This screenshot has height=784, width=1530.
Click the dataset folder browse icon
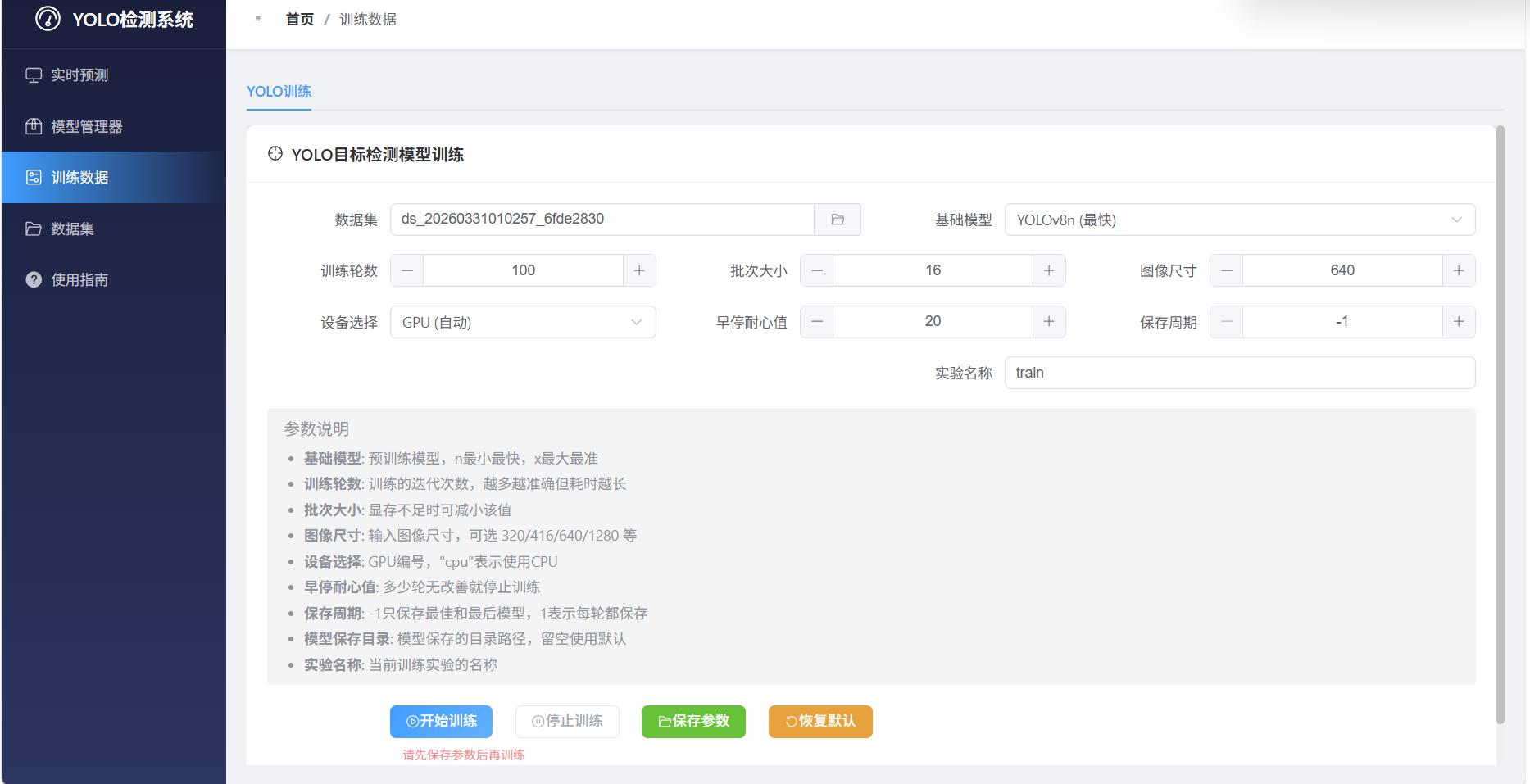pyautogui.click(x=837, y=220)
